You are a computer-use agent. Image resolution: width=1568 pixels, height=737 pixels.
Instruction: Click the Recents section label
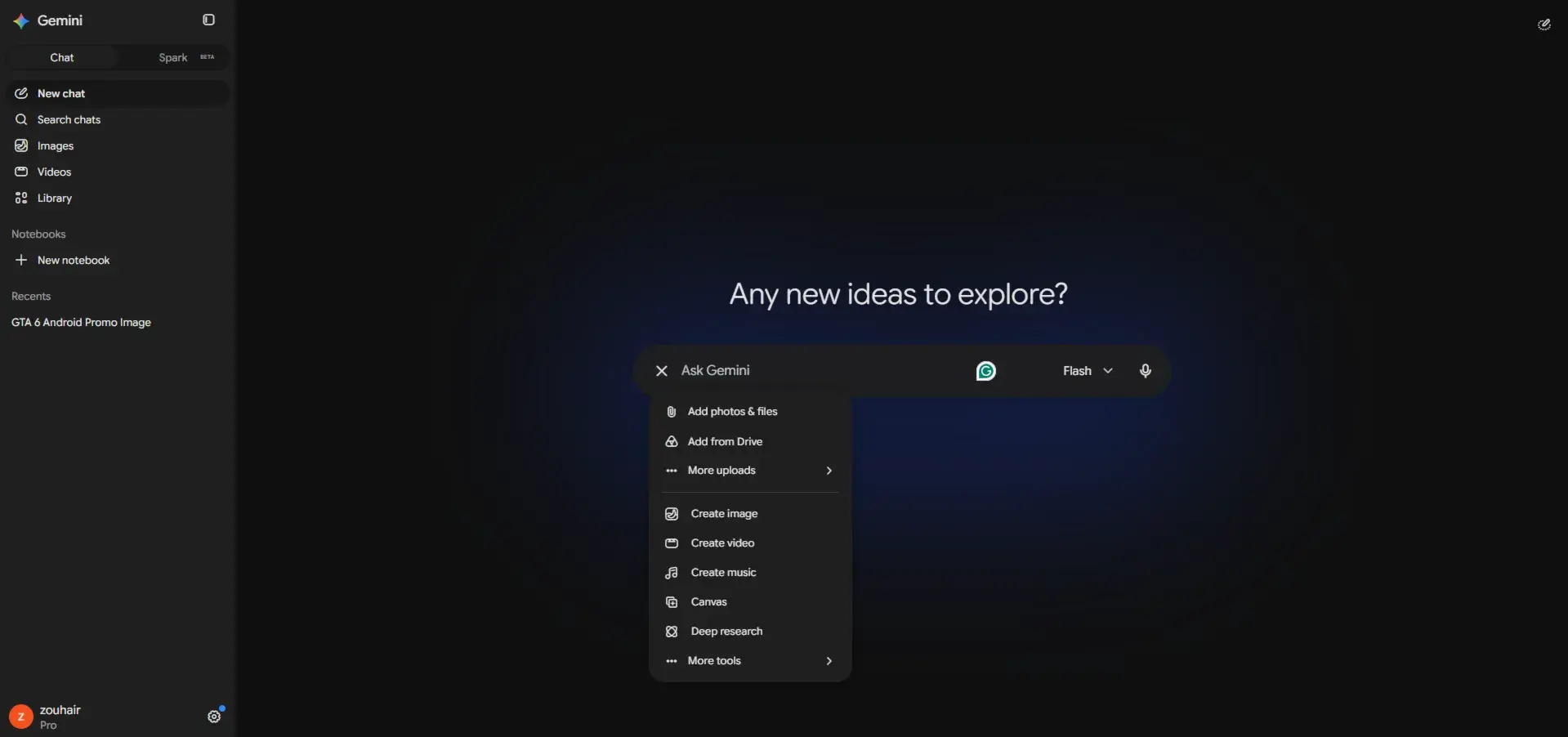click(31, 296)
